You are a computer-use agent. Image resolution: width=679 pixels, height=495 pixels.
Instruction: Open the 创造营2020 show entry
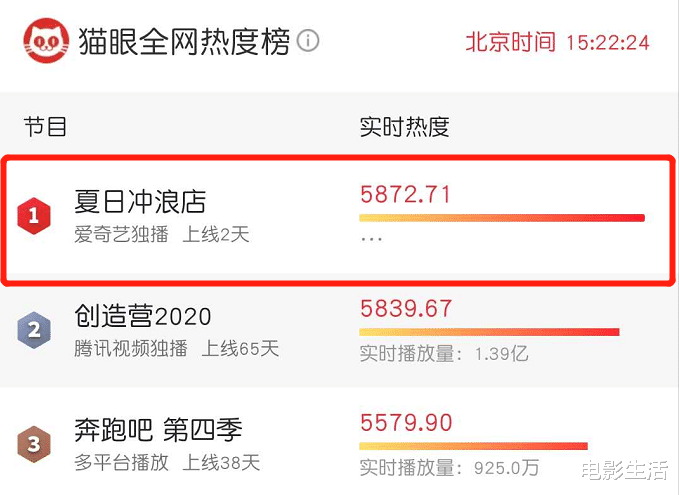[x=143, y=317]
